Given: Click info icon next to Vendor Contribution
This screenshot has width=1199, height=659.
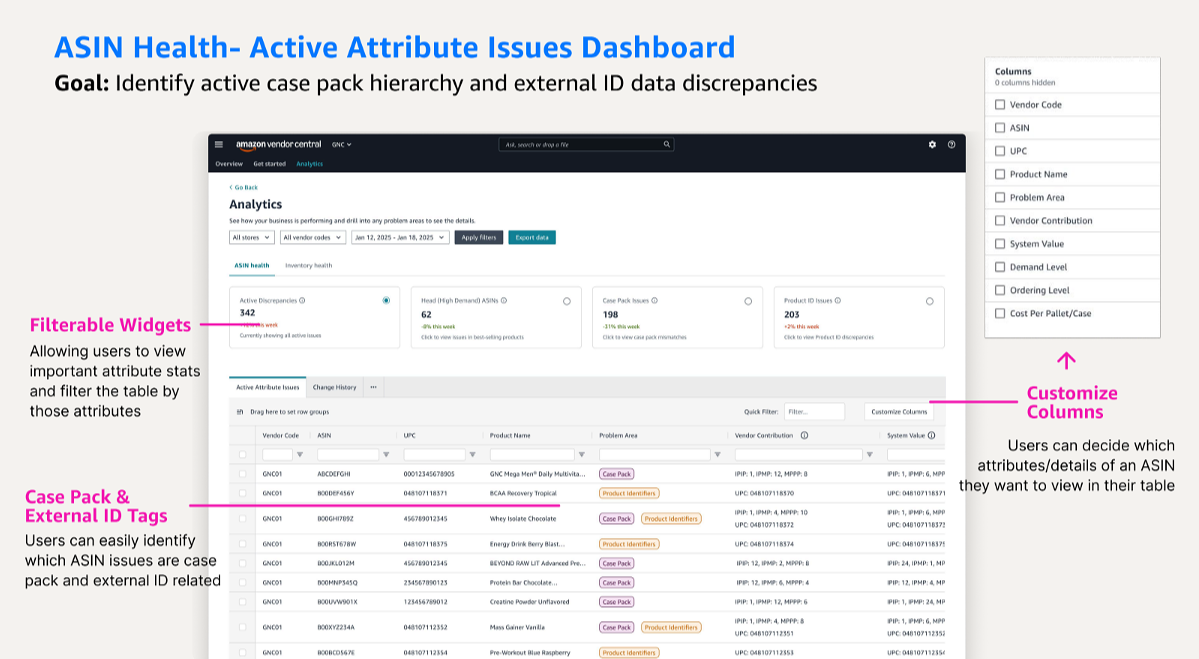Looking at the screenshot, I should tap(804, 435).
